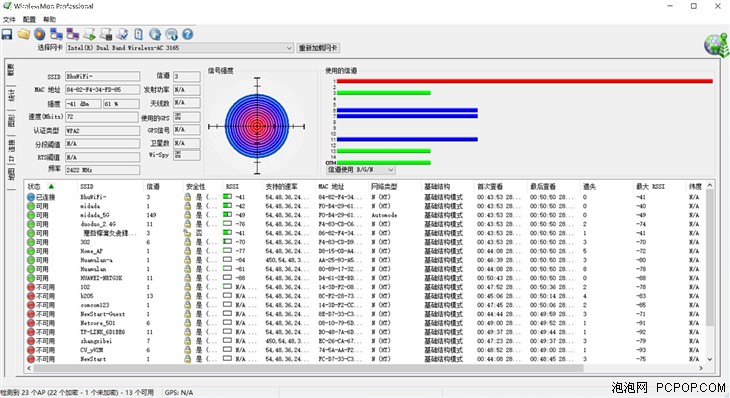Click the purple connected computers toolbar icon
Screen dimensions: 730x398
tap(73, 34)
